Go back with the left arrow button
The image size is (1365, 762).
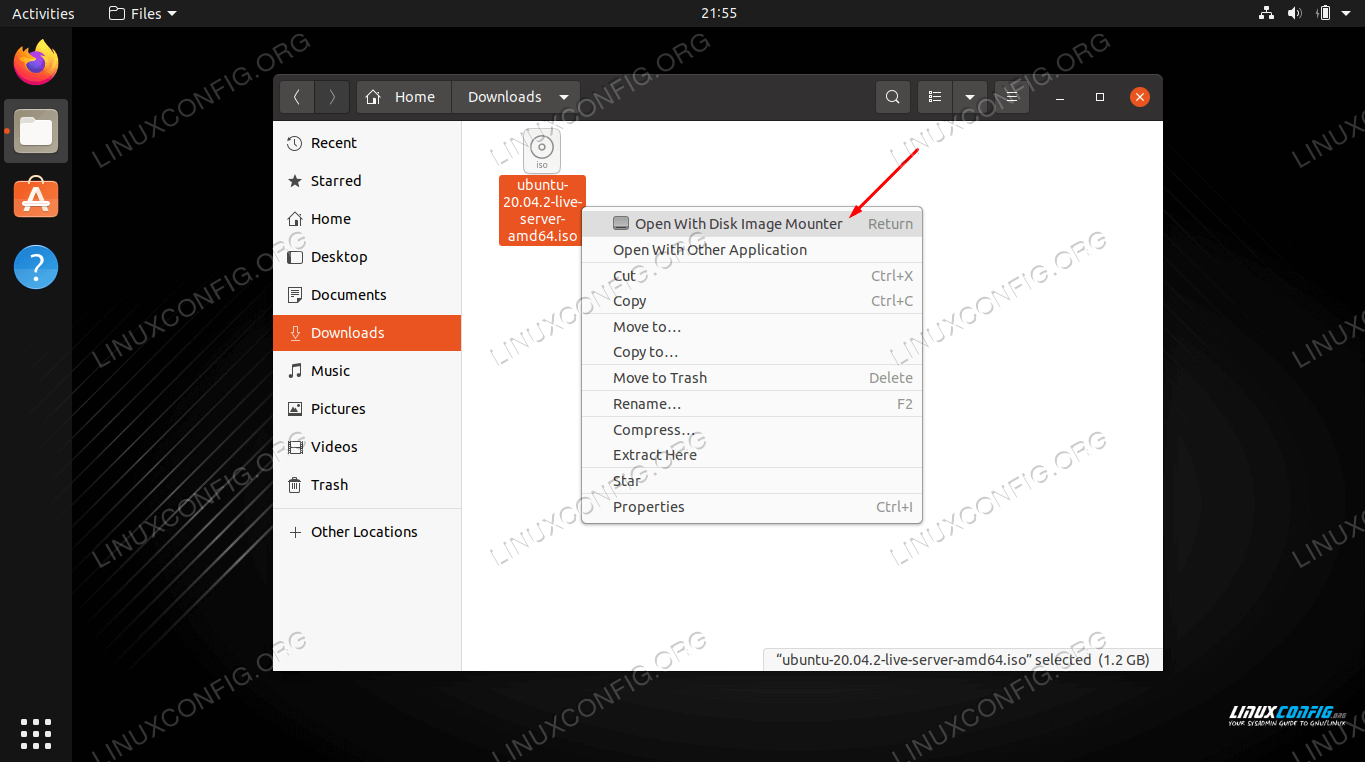coord(296,97)
